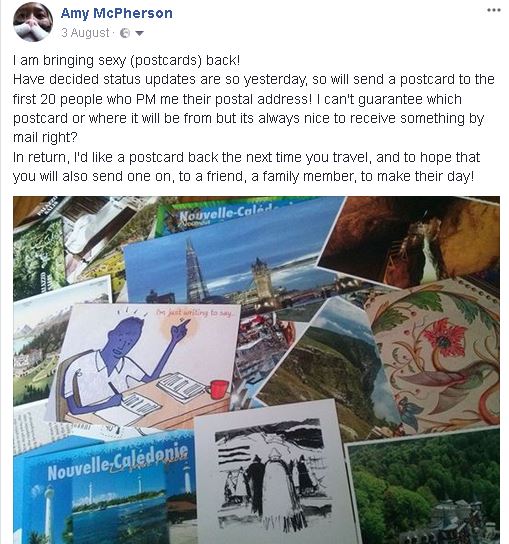Image resolution: width=509 pixels, height=544 pixels.
Task: Click the floral illustrated postcard
Action: tap(437, 357)
